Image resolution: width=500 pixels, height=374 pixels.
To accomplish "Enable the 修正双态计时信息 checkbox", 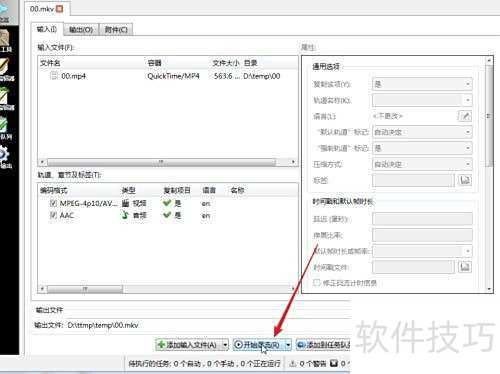I will [x=317, y=283].
